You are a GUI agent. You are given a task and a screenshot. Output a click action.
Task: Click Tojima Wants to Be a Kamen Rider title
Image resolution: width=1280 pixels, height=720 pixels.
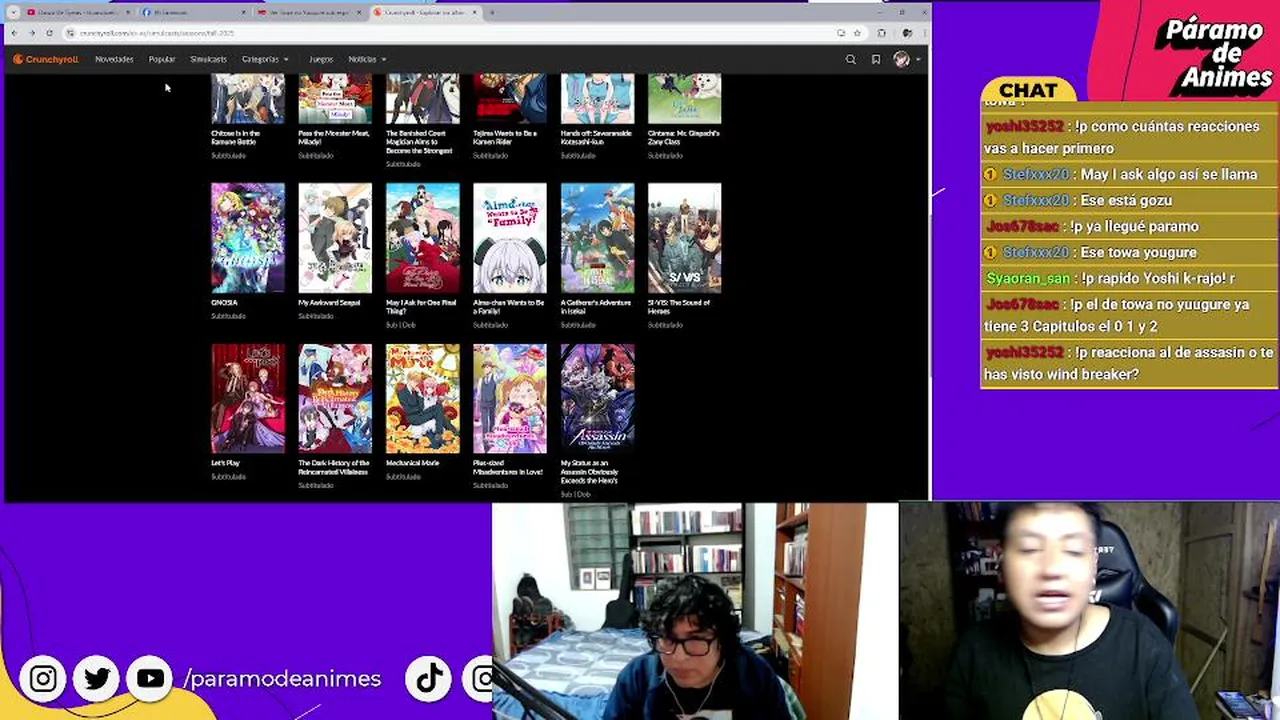(505, 137)
